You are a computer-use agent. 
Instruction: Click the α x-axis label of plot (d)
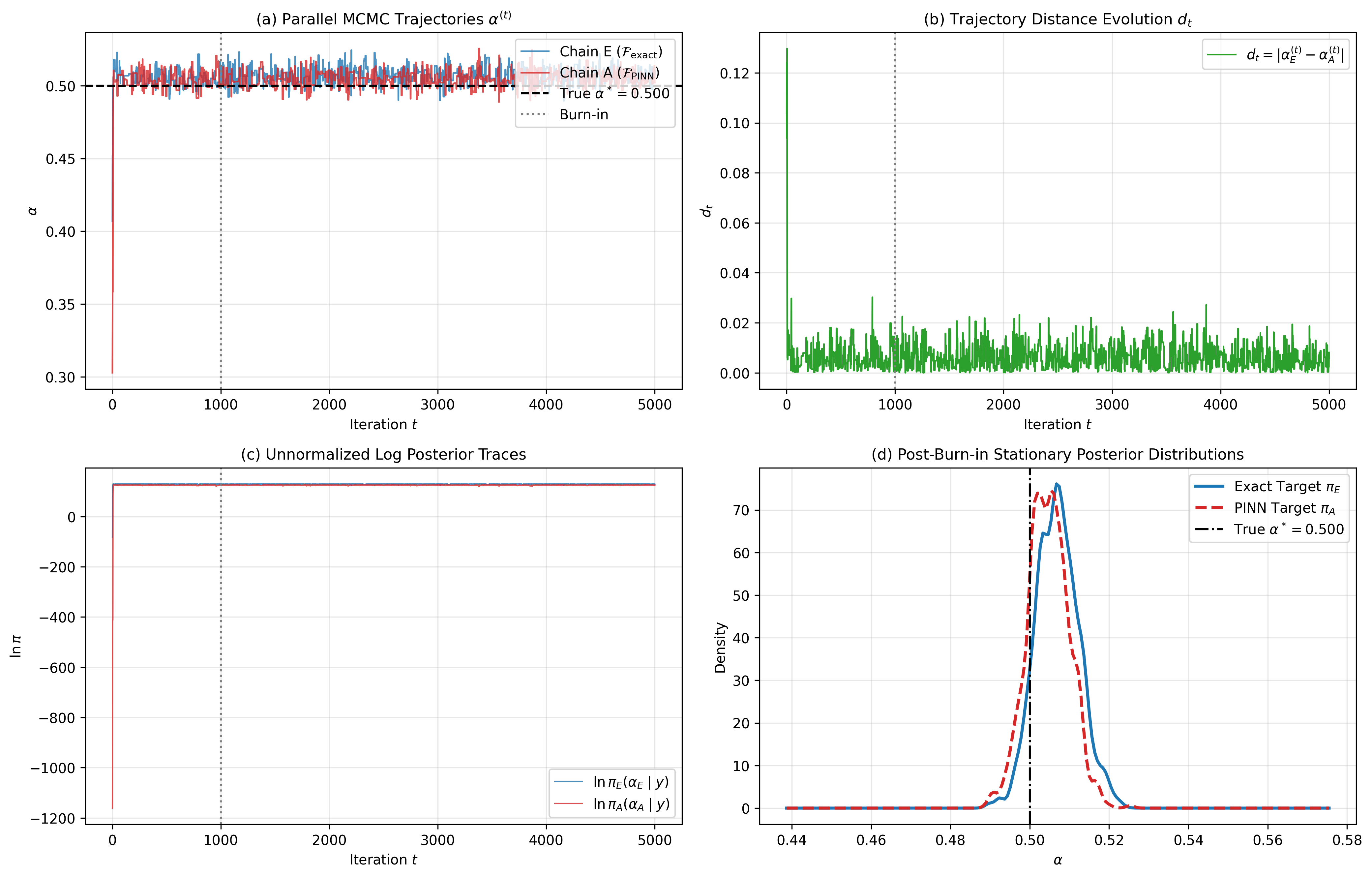(x=1058, y=861)
